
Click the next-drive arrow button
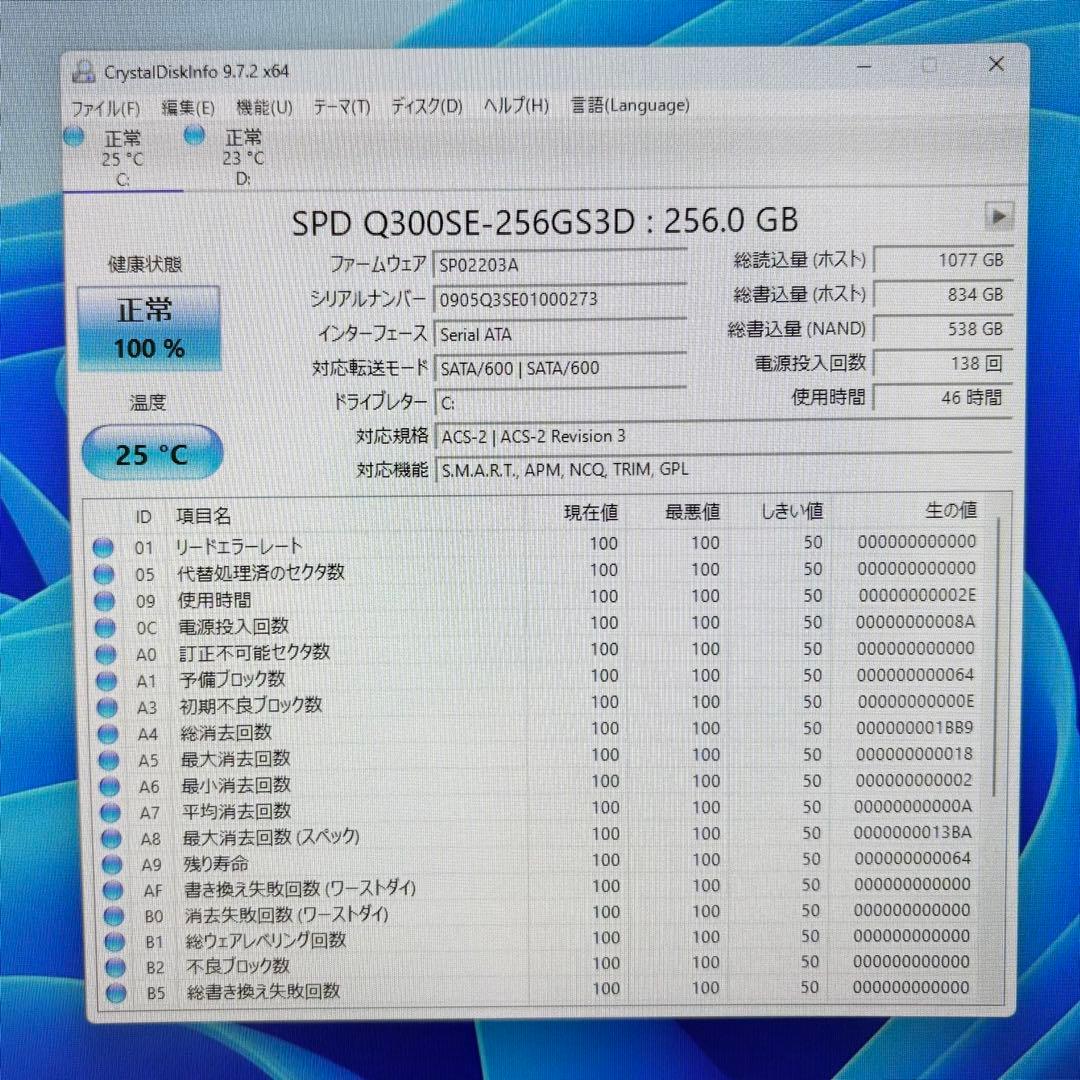[x=998, y=216]
